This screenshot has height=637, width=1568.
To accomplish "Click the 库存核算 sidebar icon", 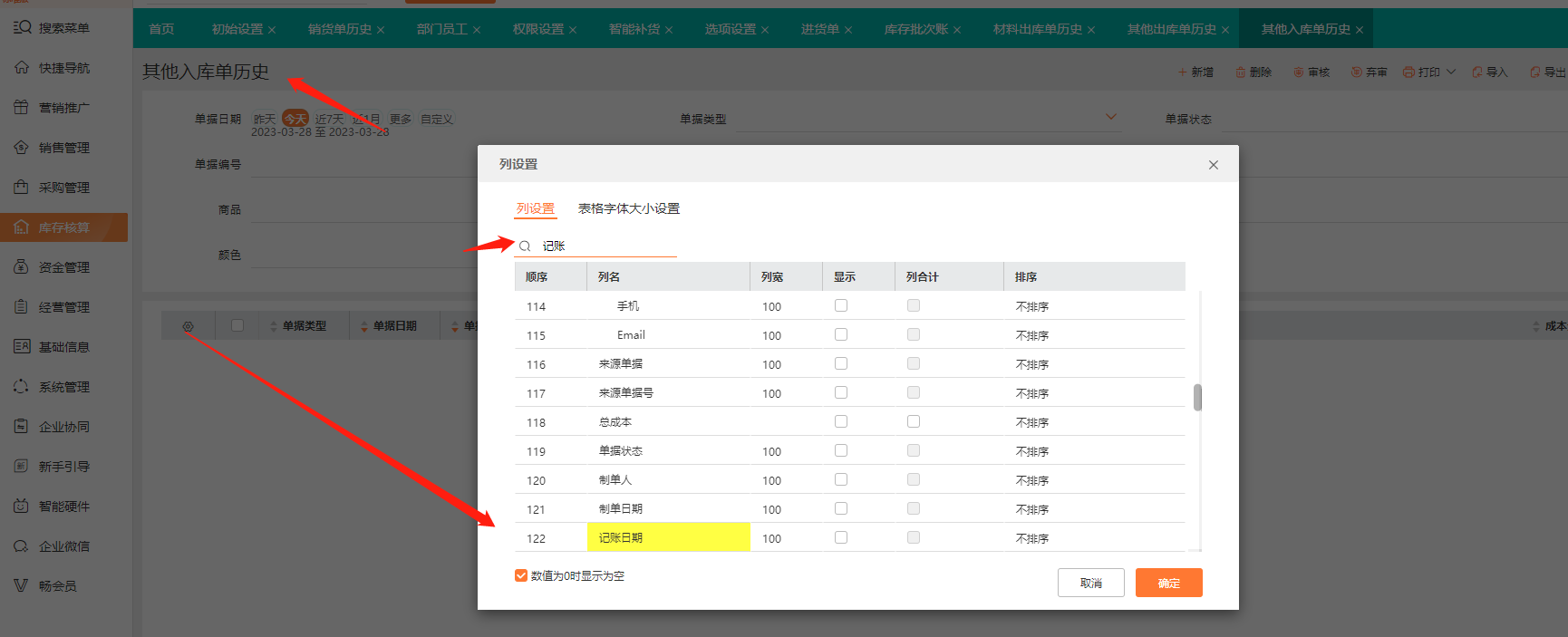I will 22,227.
